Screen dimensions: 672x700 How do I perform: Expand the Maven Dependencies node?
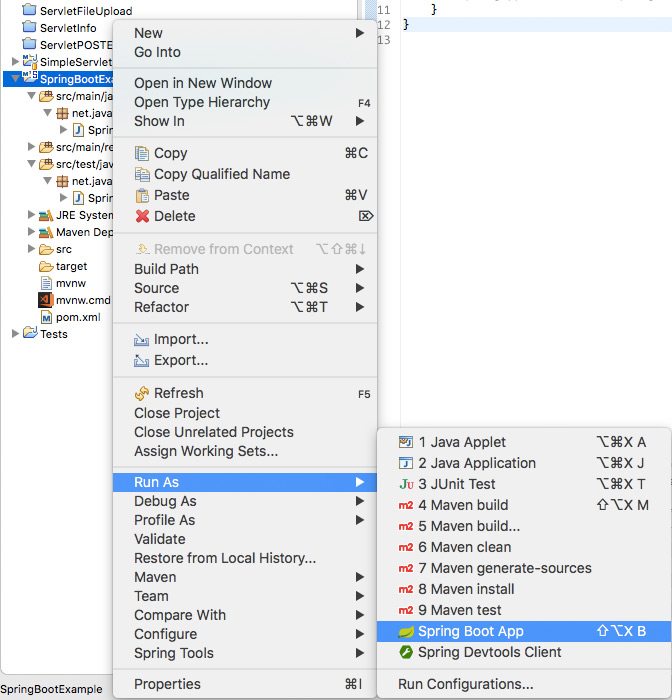point(31,232)
